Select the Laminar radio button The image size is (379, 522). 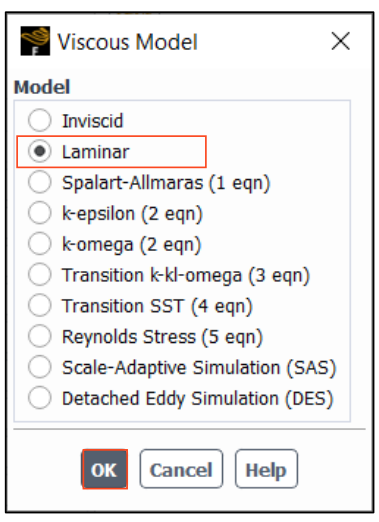pyautogui.click(x=40, y=151)
